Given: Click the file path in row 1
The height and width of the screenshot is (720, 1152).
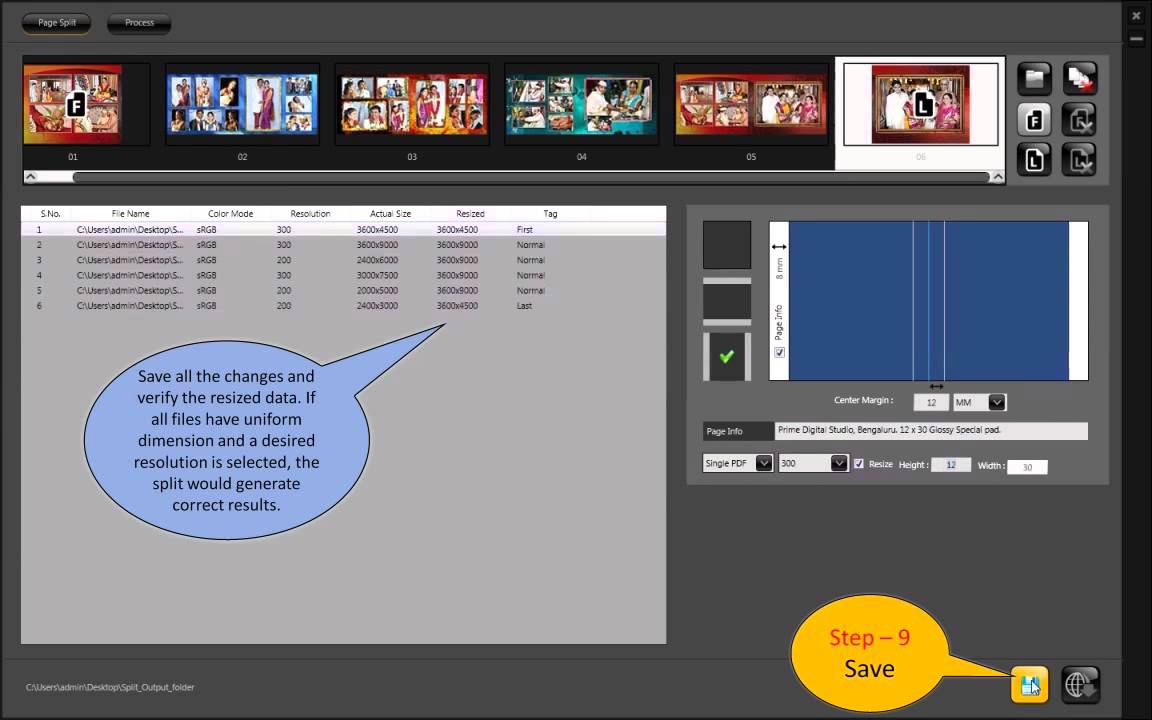Looking at the screenshot, I should coord(130,230).
